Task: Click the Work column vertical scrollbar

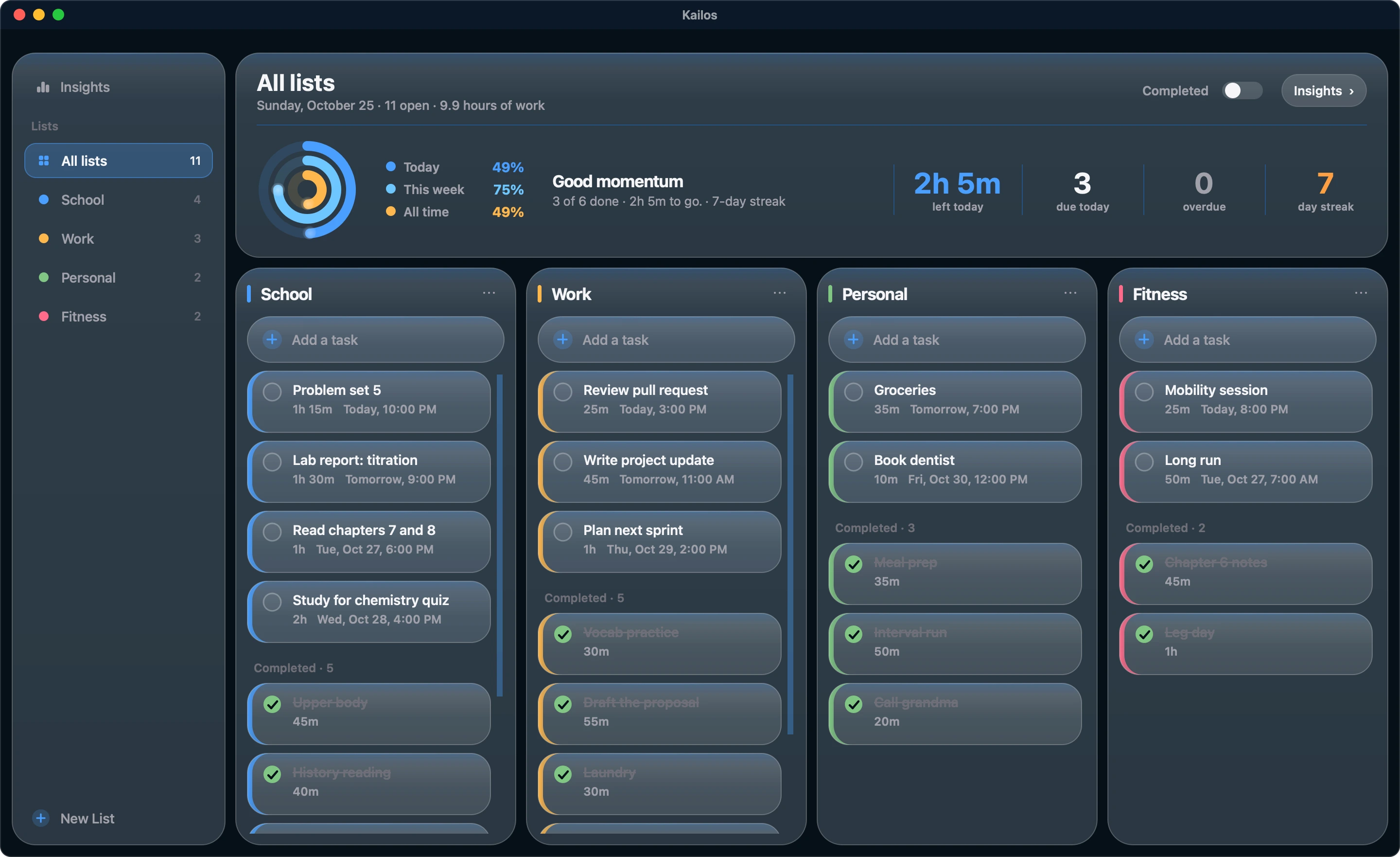Action: [790, 554]
